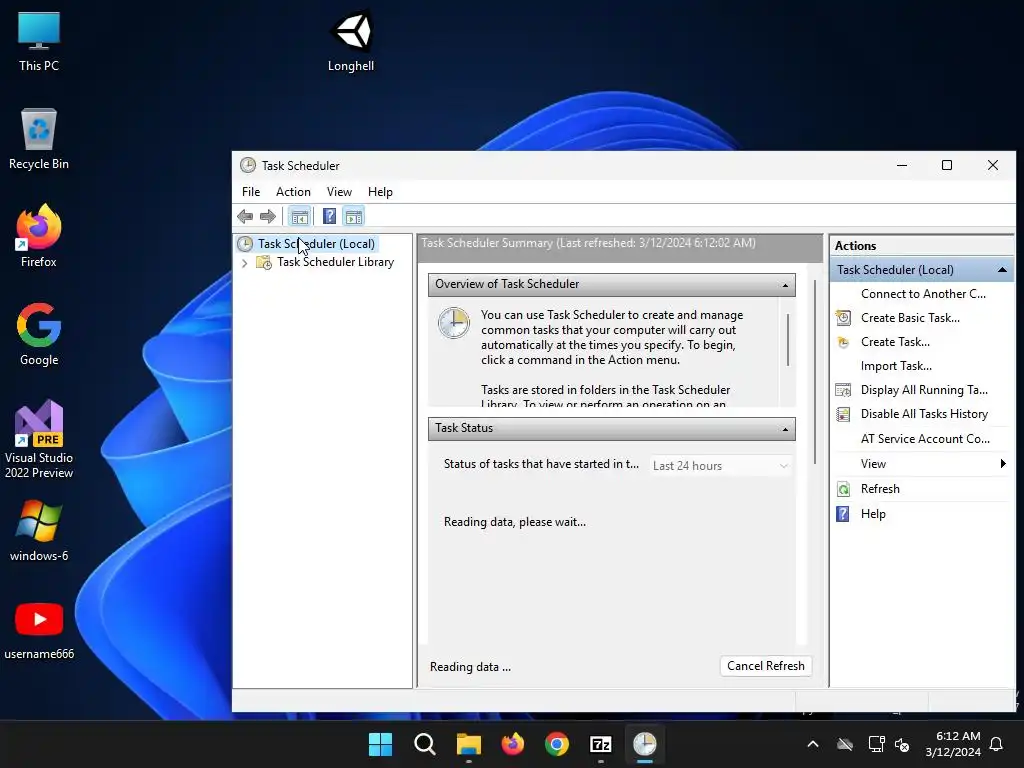The width and height of the screenshot is (1024, 768).
Task: Click the green Refresh icon in Actions
Action: coord(844,489)
